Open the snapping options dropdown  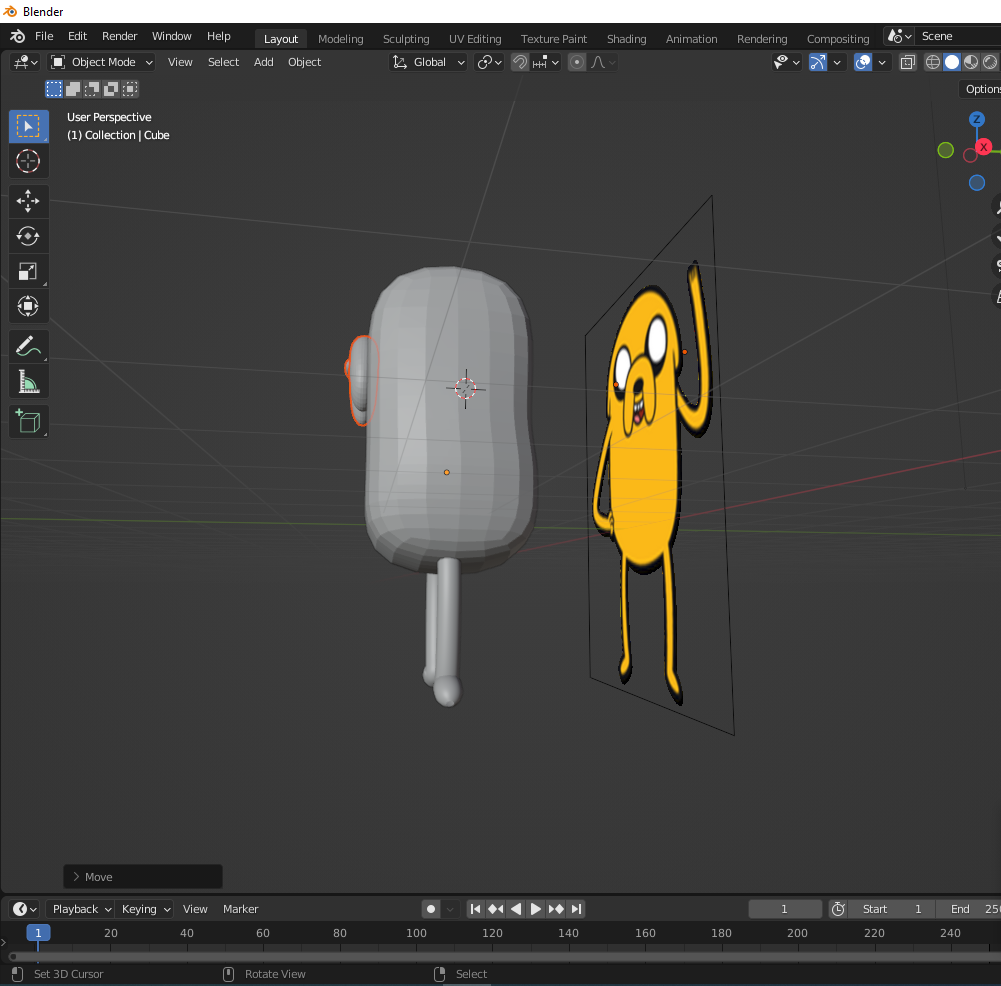point(546,62)
